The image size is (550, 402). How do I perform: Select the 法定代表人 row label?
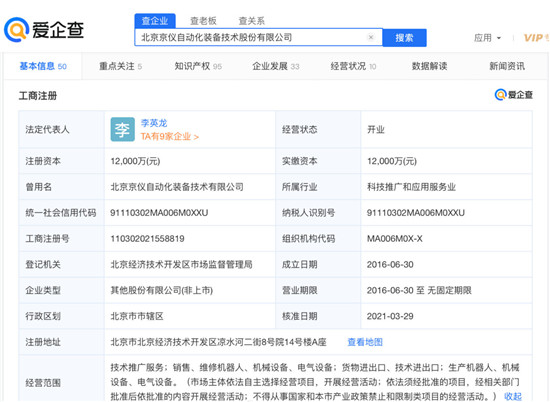47,129
